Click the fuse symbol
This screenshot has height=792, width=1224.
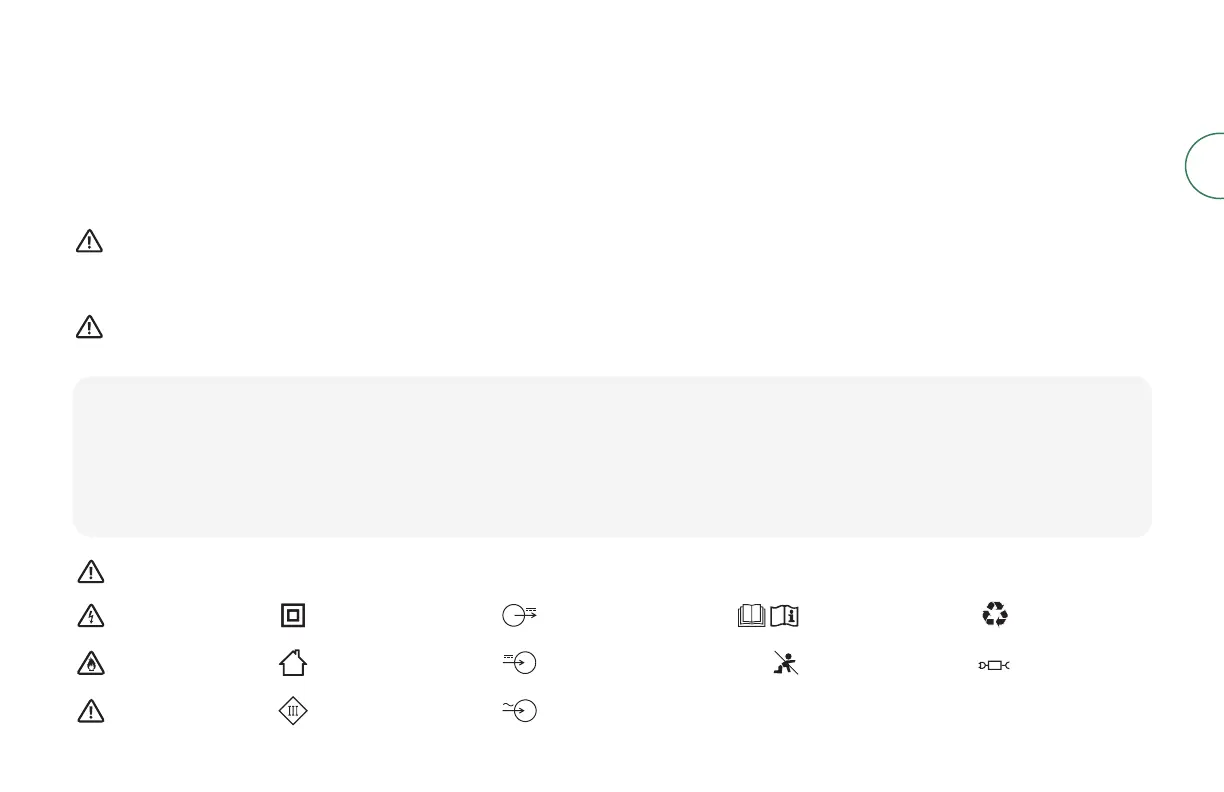point(994,664)
